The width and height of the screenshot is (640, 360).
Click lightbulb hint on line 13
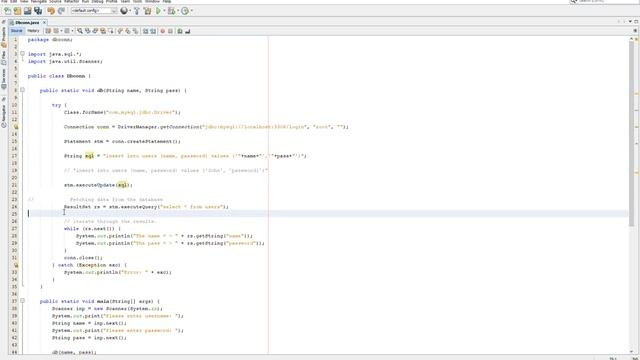point(16,127)
